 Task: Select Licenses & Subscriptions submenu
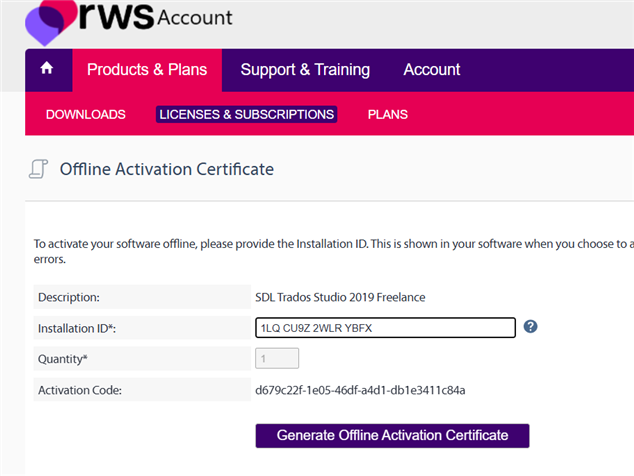(247, 114)
